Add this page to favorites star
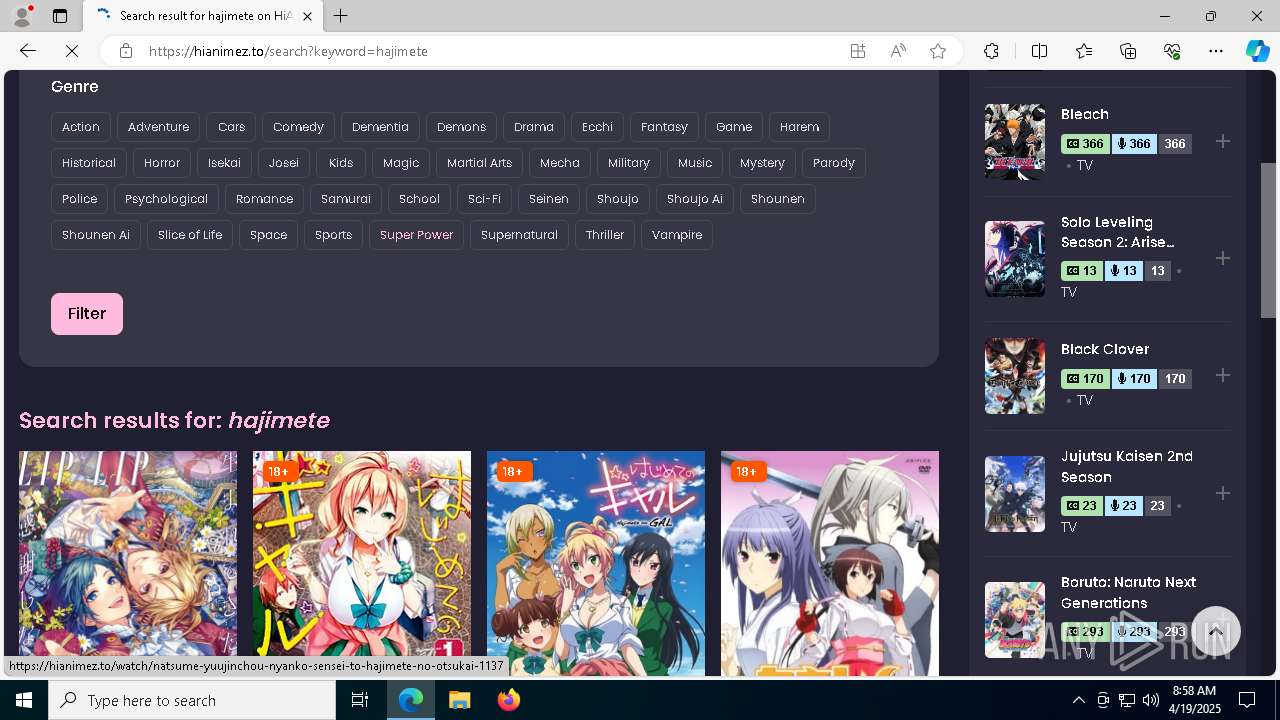This screenshot has width=1280, height=720. 938,51
